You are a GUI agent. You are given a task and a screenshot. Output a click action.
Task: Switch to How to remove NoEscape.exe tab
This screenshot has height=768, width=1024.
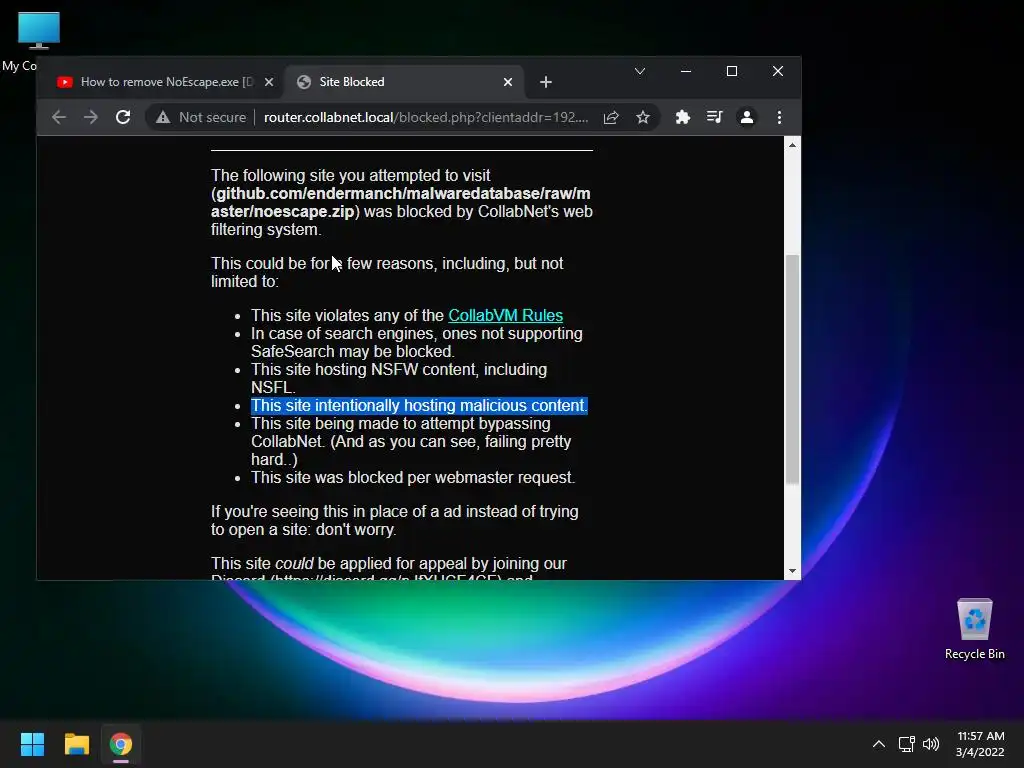163,82
